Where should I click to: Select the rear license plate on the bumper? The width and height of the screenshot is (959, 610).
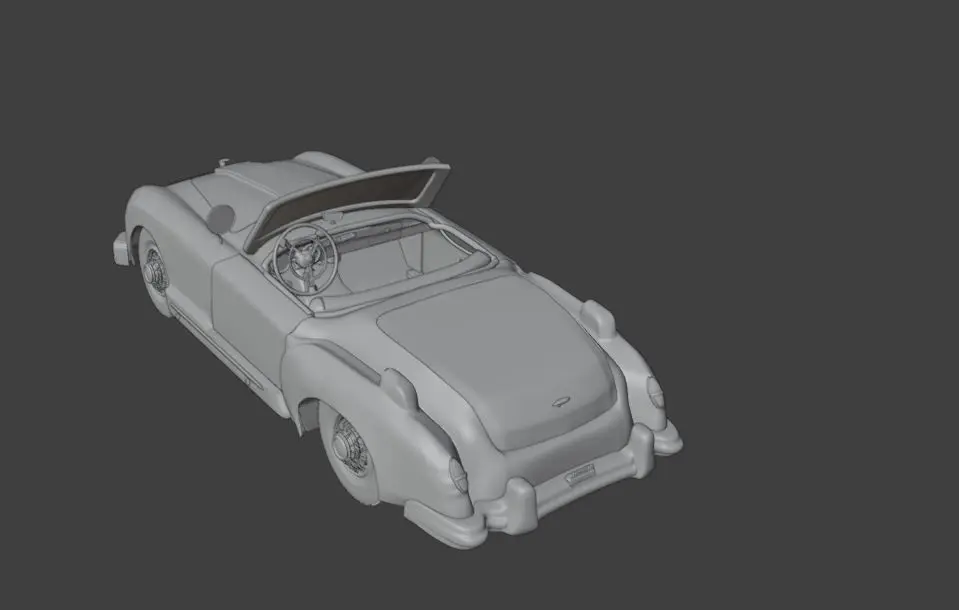coord(580,474)
